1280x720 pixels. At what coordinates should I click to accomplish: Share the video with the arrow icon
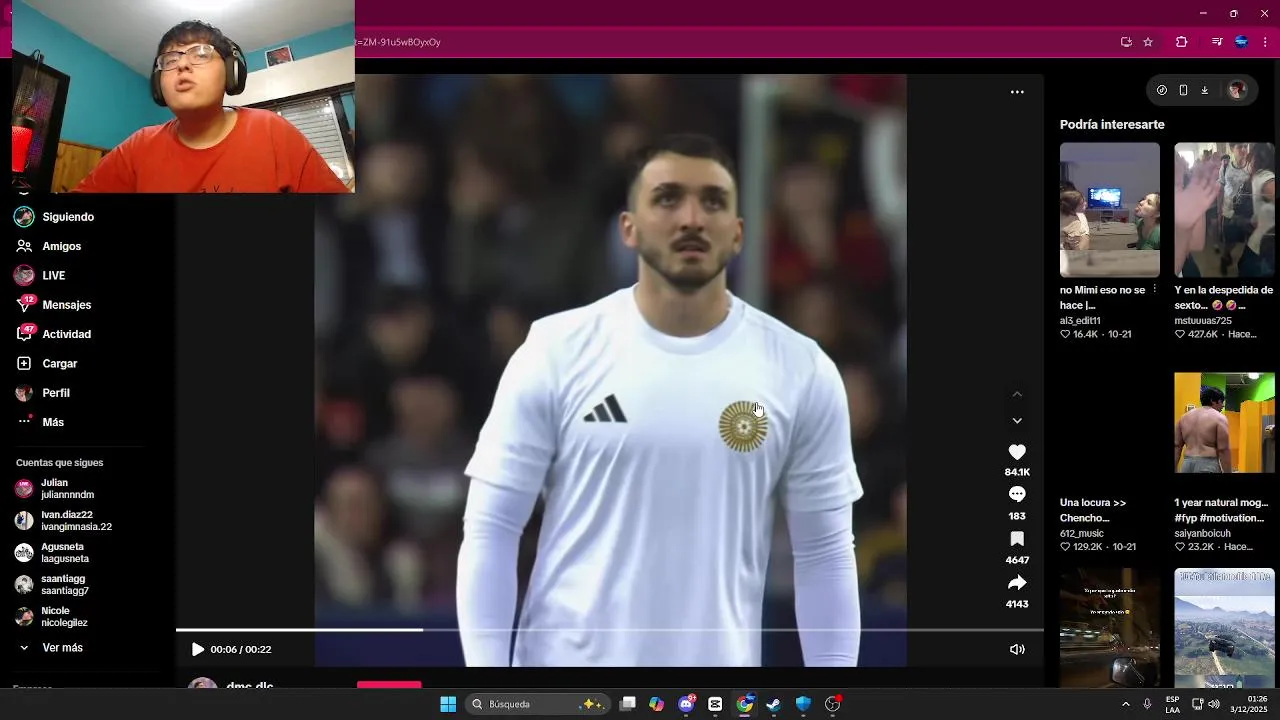[1017, 583]
